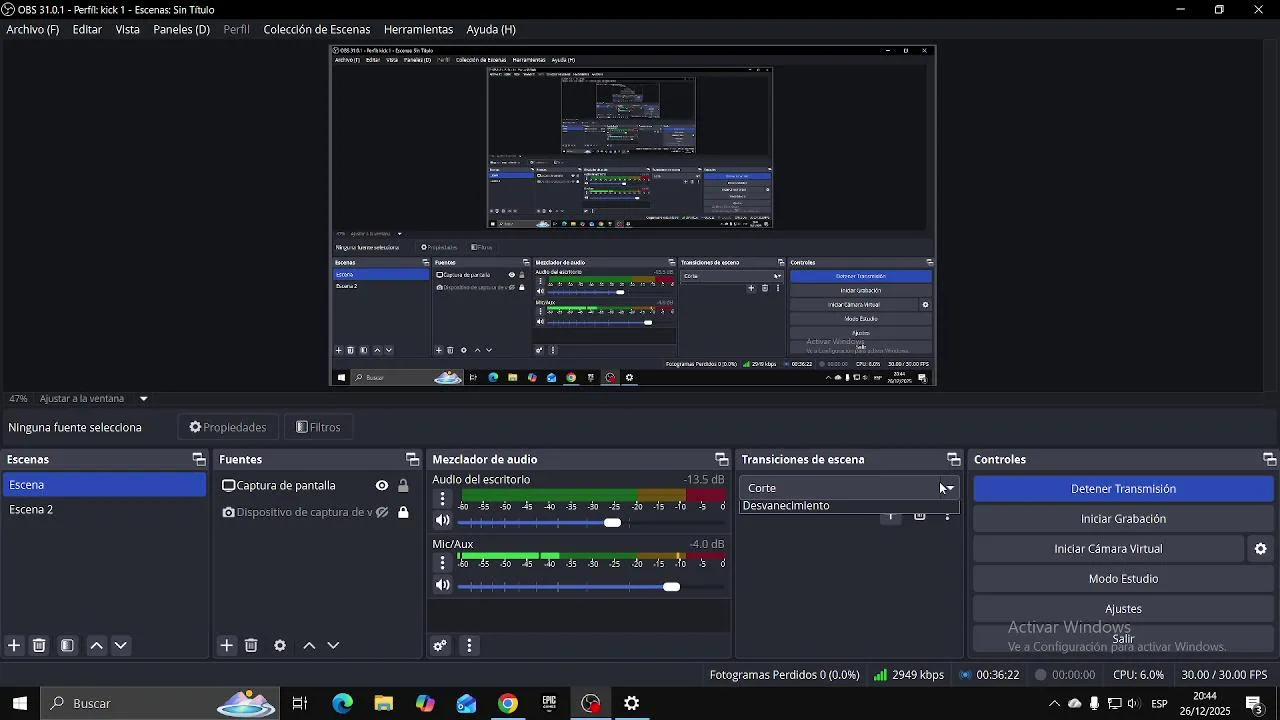Hide the Captura de pantalla source
Screen dimensions: 1280x720
tap(382, 486)
